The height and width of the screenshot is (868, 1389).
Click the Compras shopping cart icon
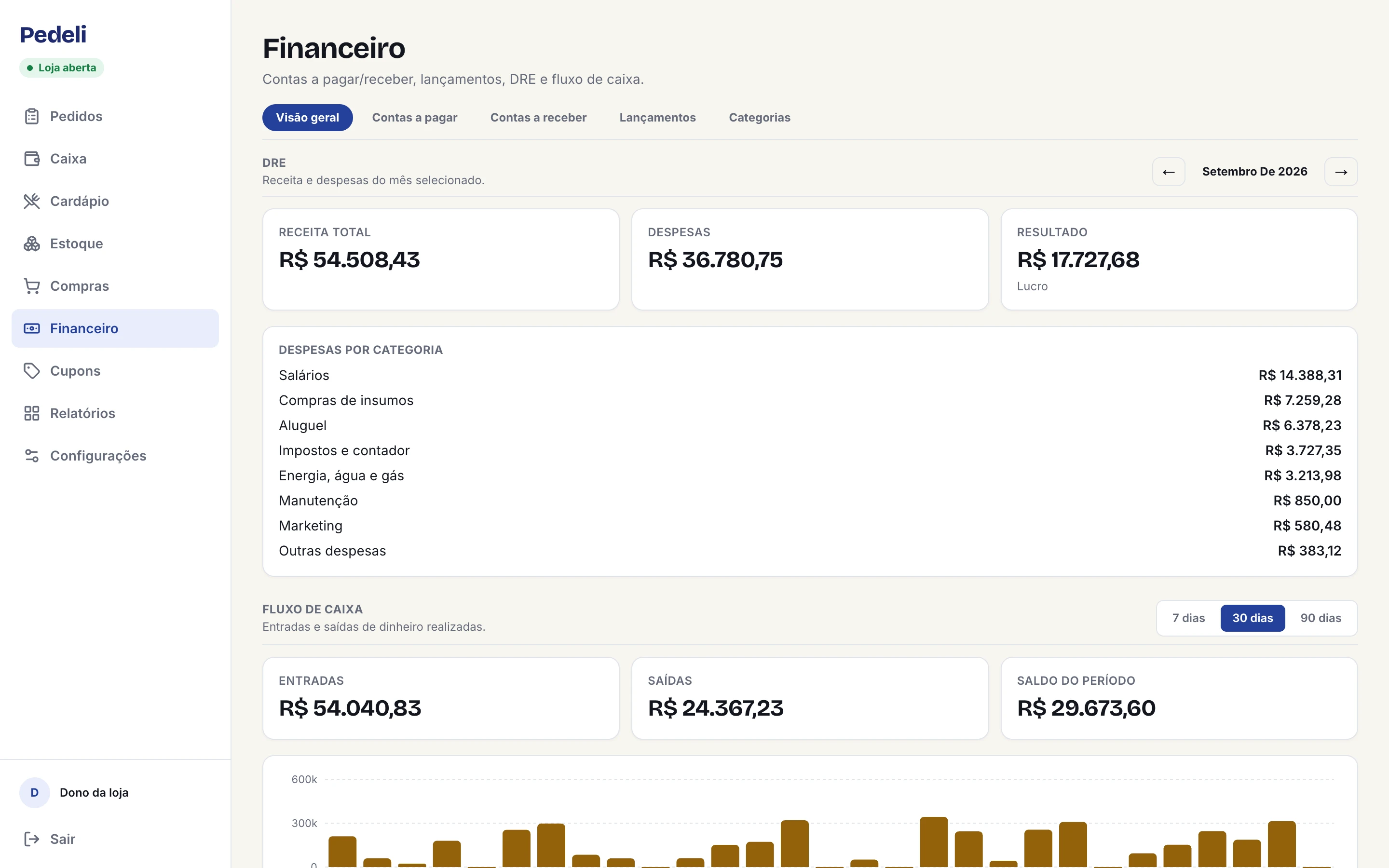point(31,286)
